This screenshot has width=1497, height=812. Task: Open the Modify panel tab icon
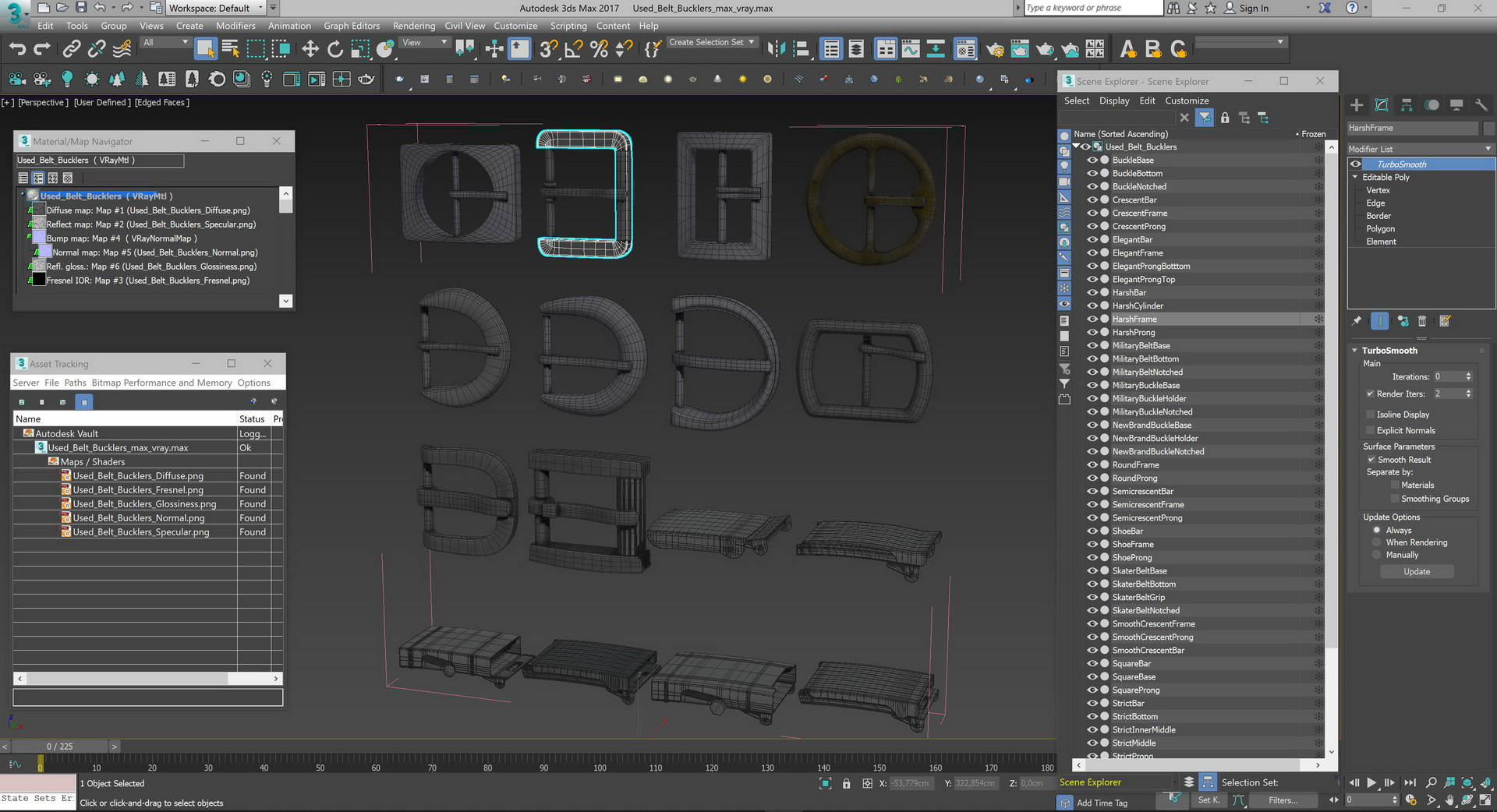pos(1382,105)
